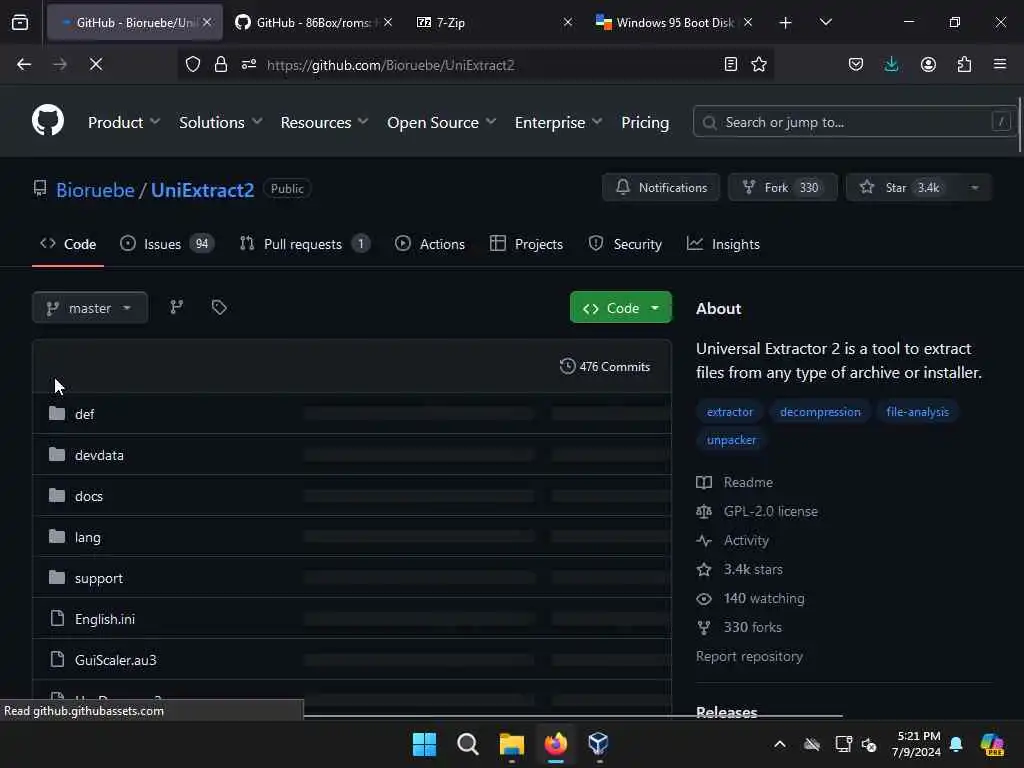1024x768 pixels.
Task: Switch to the Security tab
Action: [625, 244]
